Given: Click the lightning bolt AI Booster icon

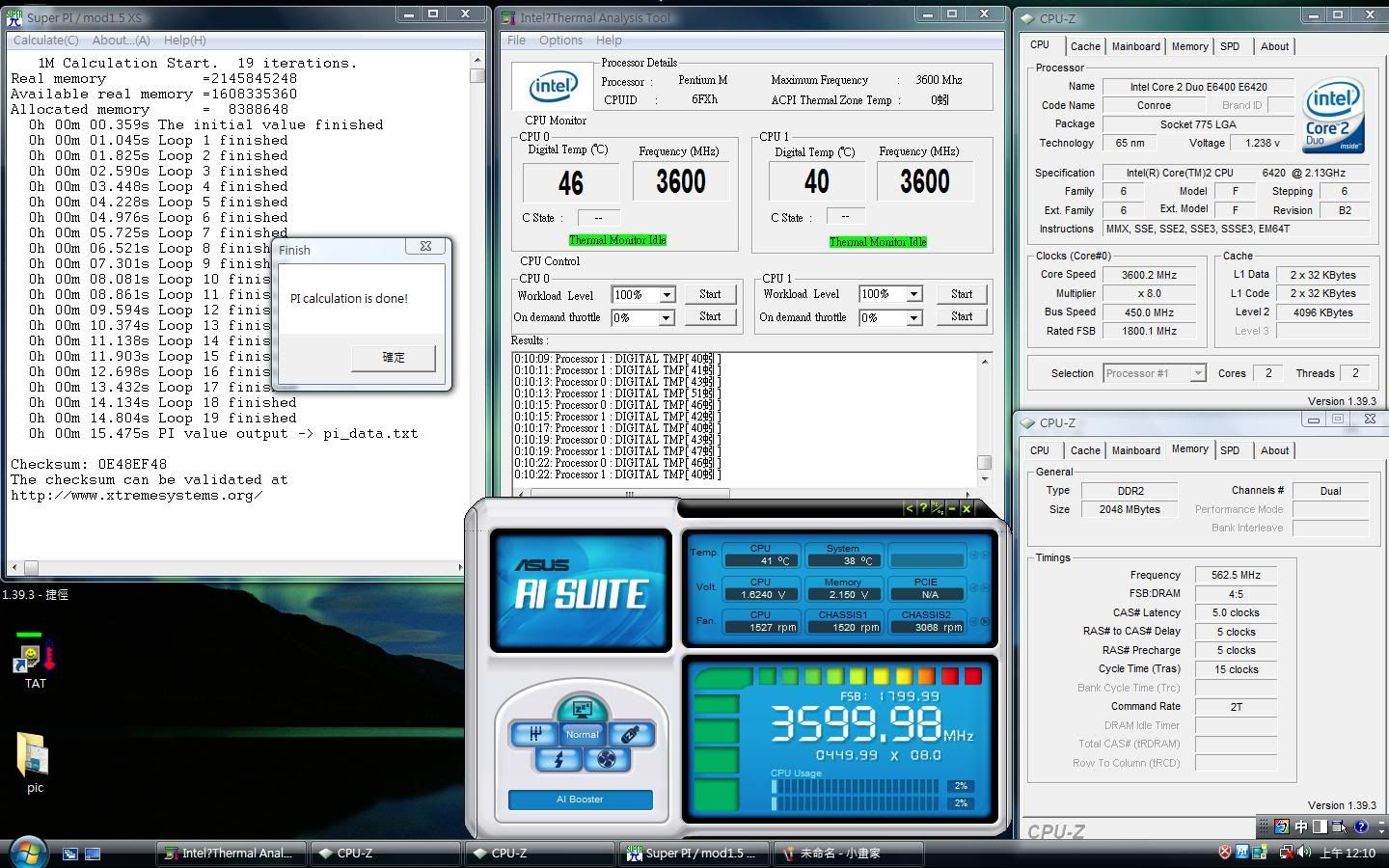Looking at the screenshot, I should (558, 760).
